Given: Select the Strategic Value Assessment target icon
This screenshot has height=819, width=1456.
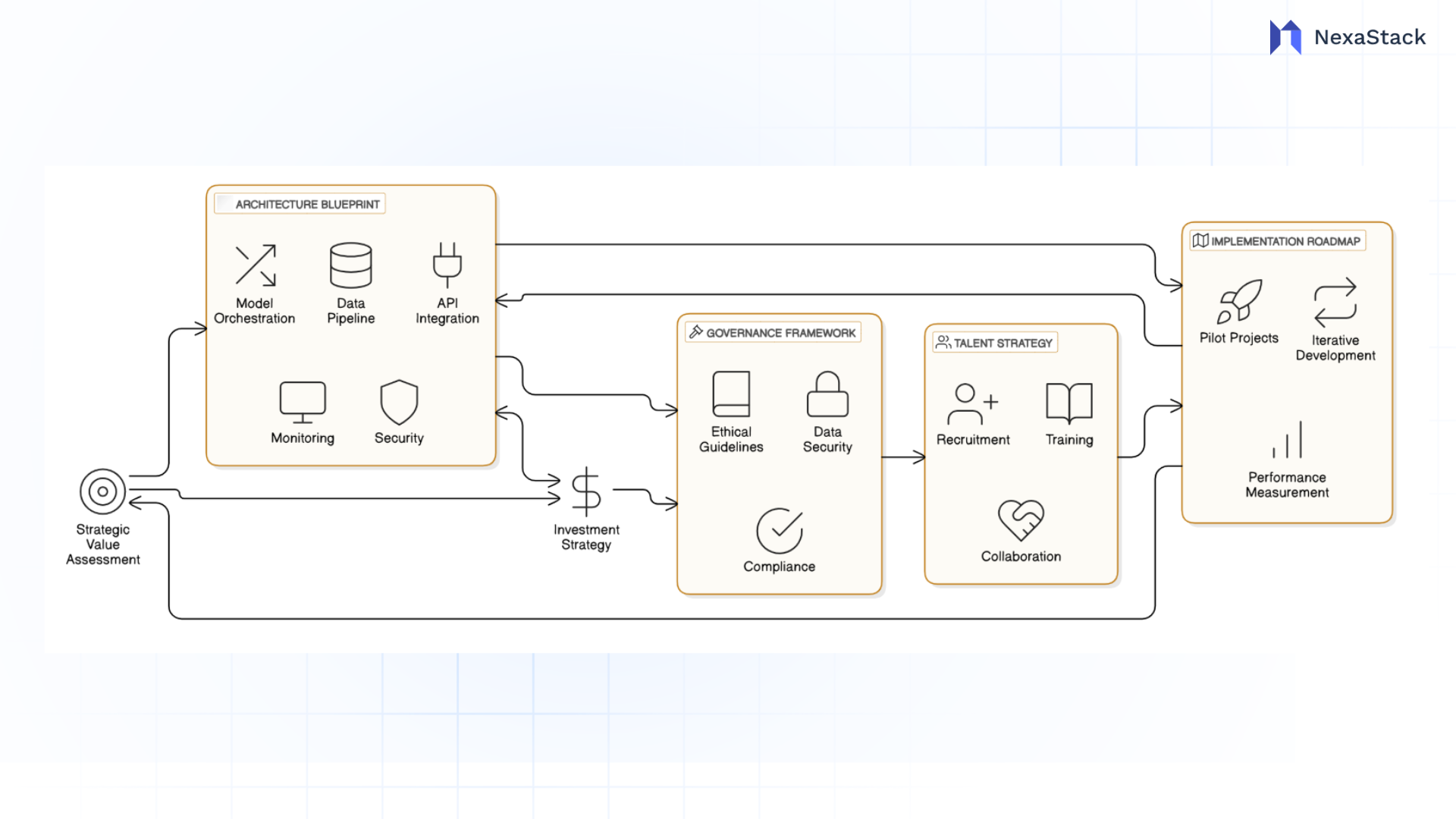Looking at the screenshot, I should click(x=102, y=491).
